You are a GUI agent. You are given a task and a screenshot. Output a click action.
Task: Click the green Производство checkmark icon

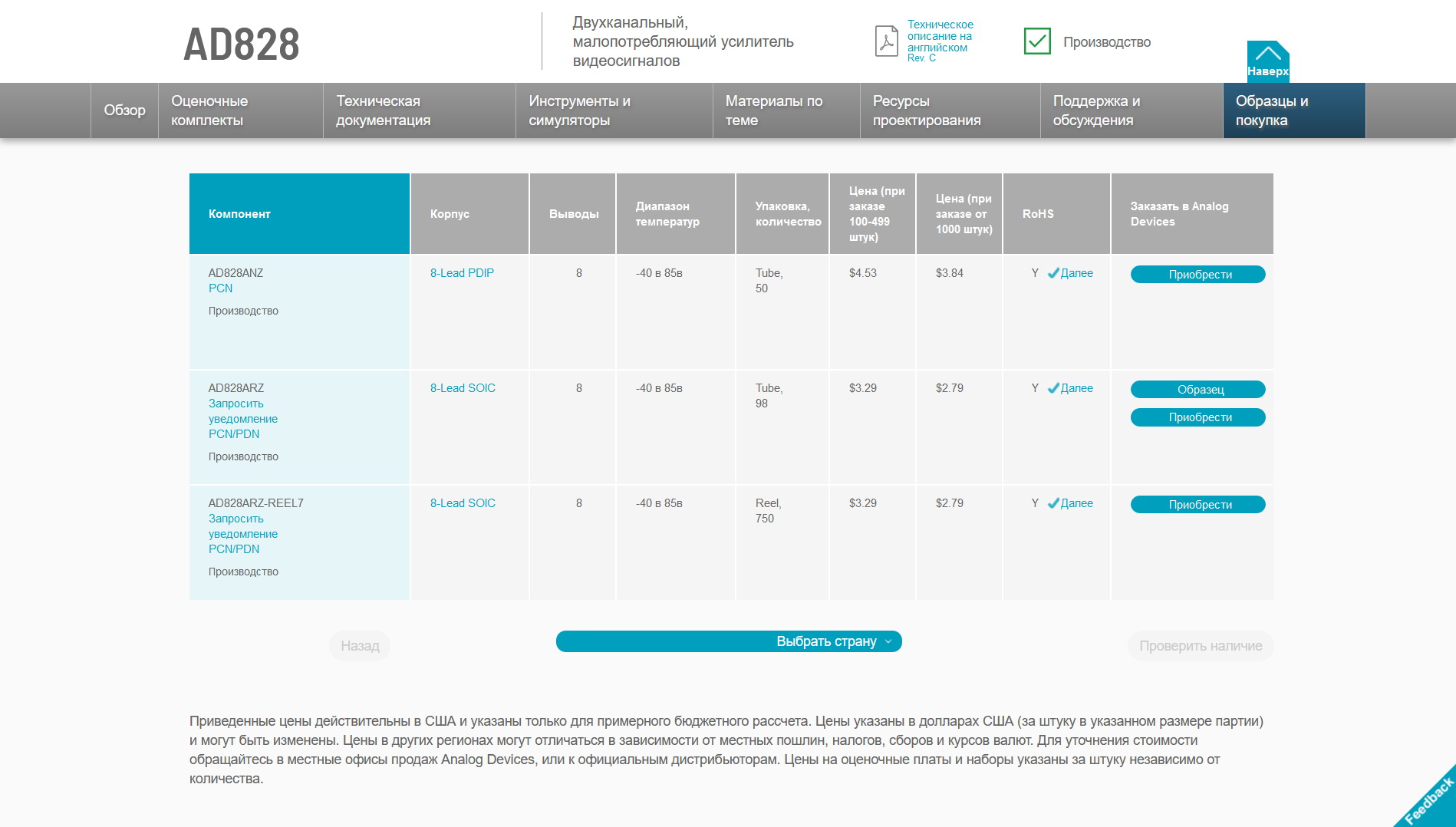click(1037, 41)
